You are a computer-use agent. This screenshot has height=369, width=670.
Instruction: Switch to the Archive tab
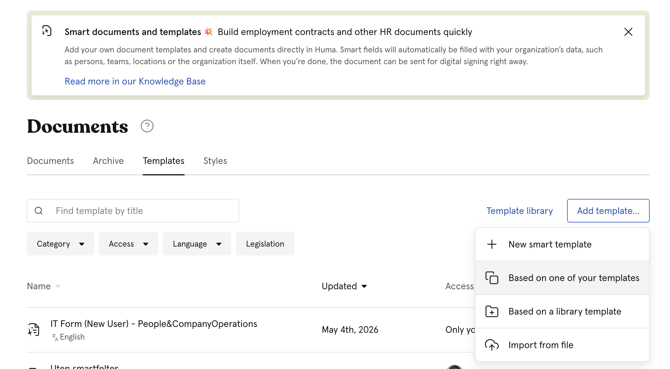108,161
